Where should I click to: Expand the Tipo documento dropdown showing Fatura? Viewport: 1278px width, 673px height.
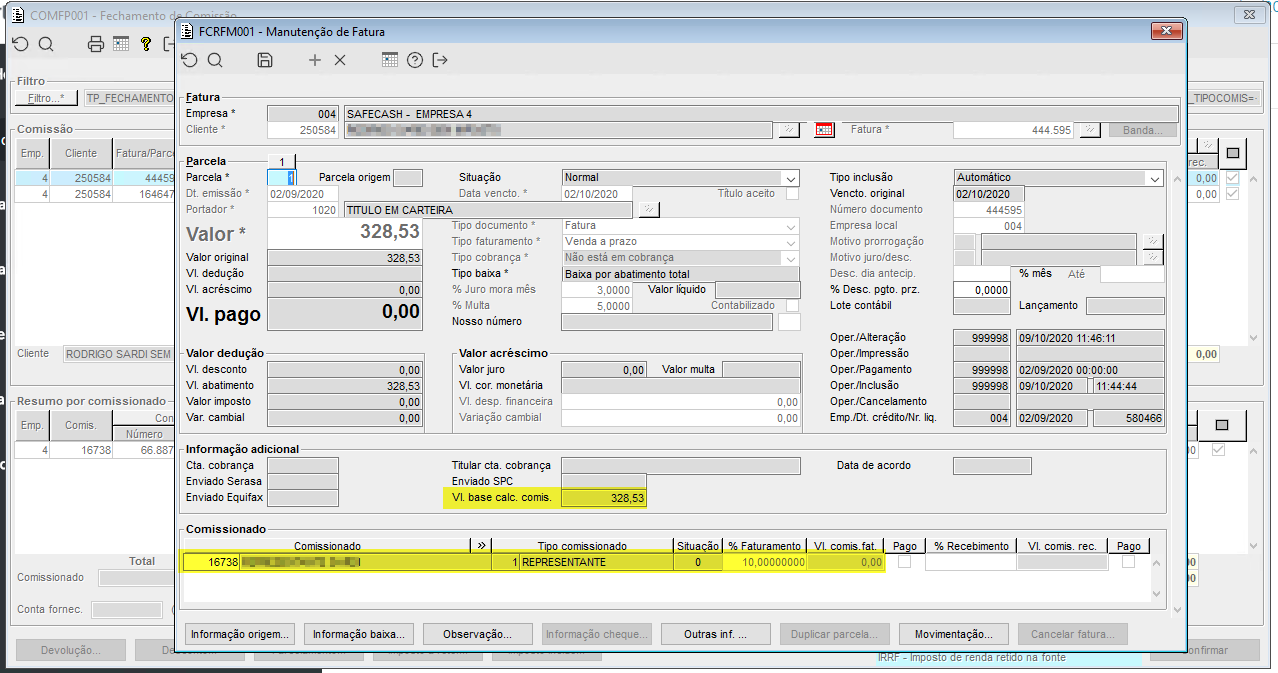(x=790, y=226)
